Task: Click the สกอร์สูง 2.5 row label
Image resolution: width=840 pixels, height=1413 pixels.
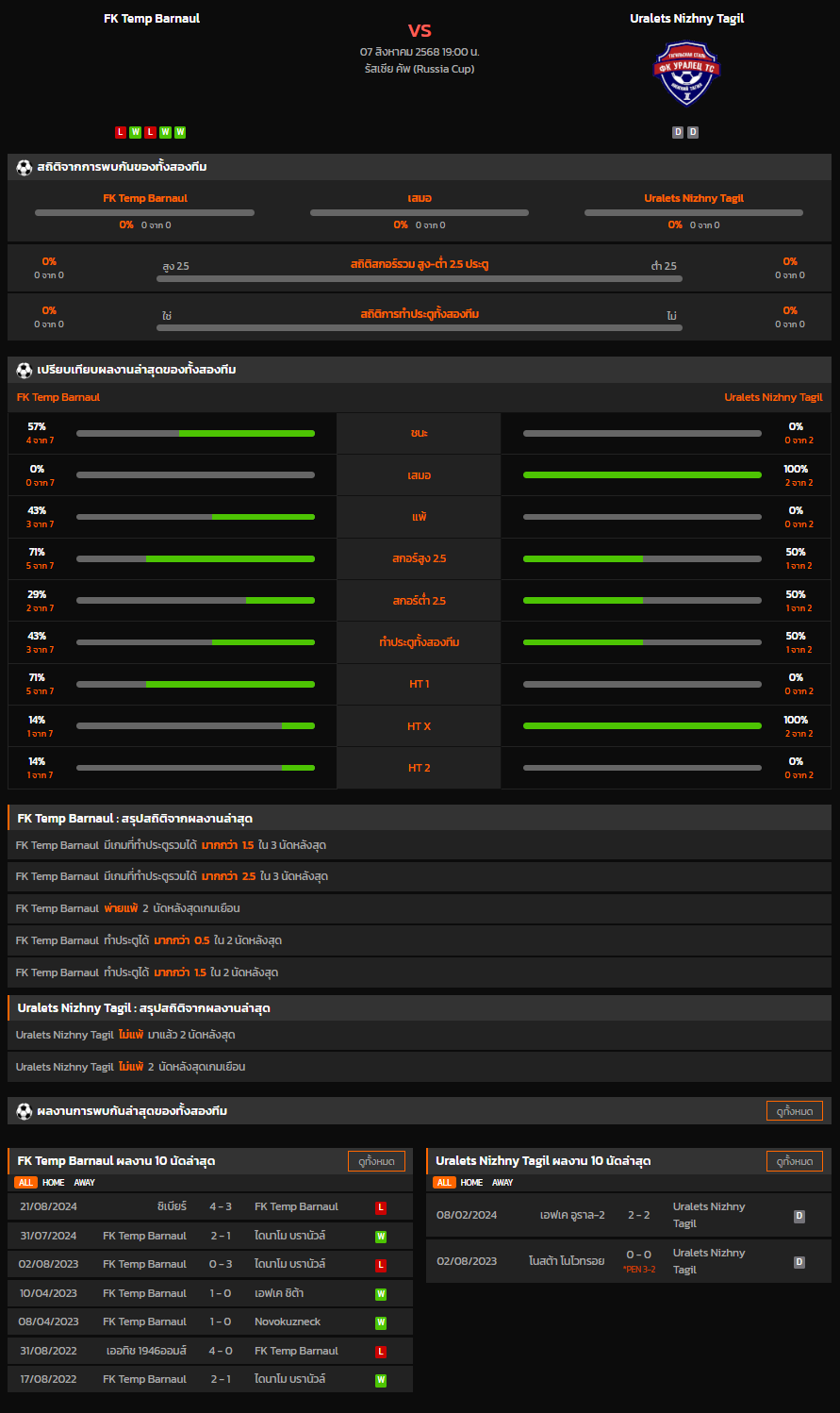Action: [420, 558]
